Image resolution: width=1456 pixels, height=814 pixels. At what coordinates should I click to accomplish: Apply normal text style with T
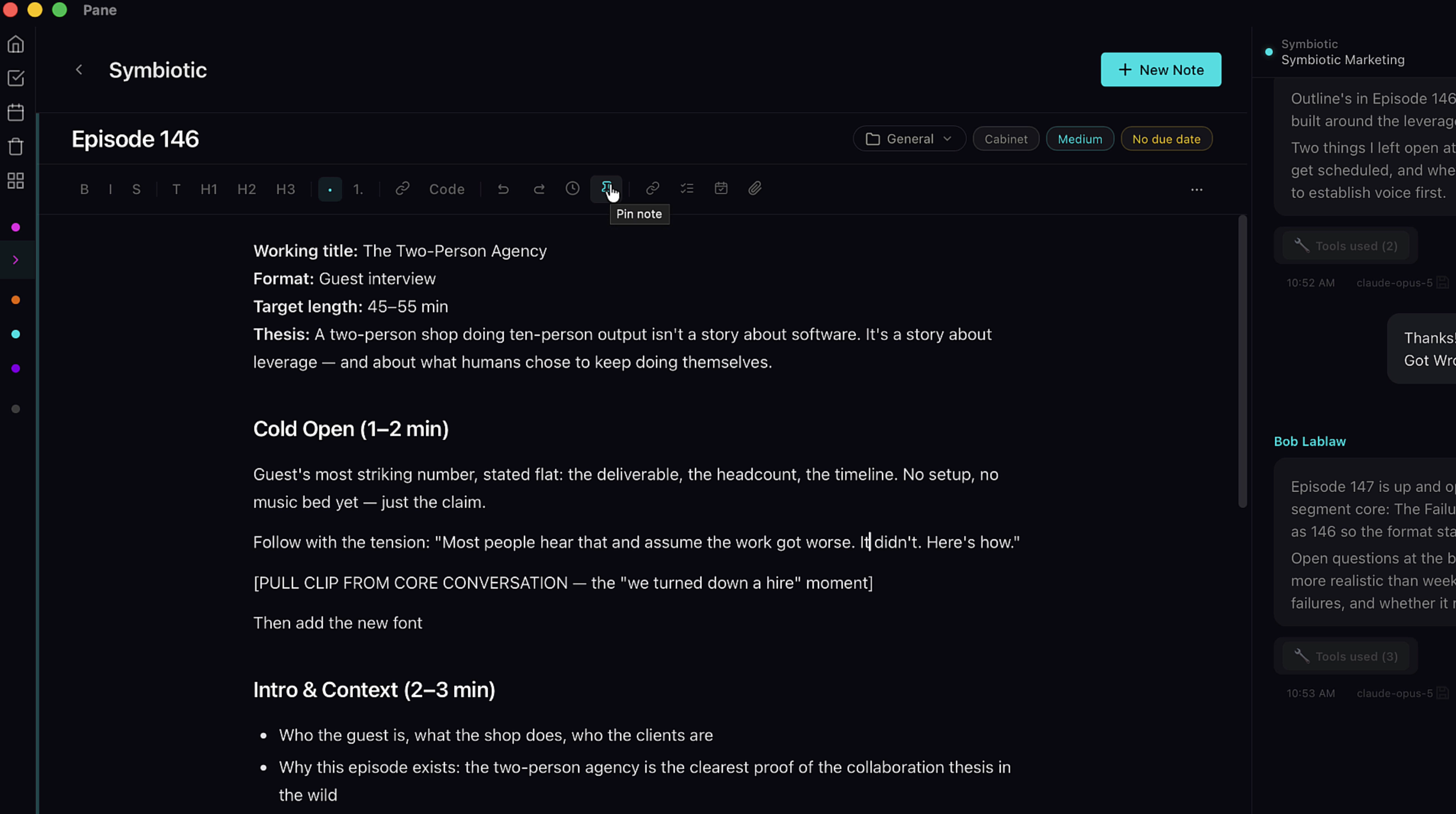pos(176,189)
